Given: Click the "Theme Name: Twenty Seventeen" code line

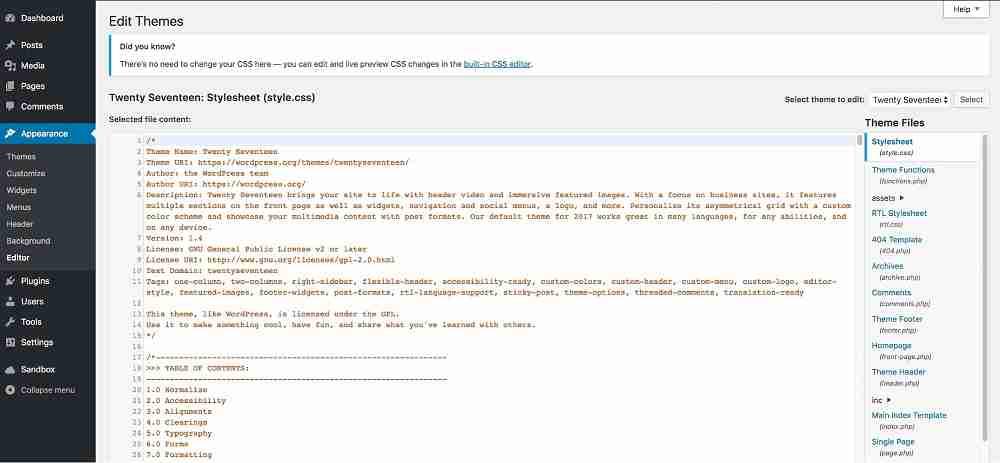Looking at the screenshot, I should [x=212, y=152].
